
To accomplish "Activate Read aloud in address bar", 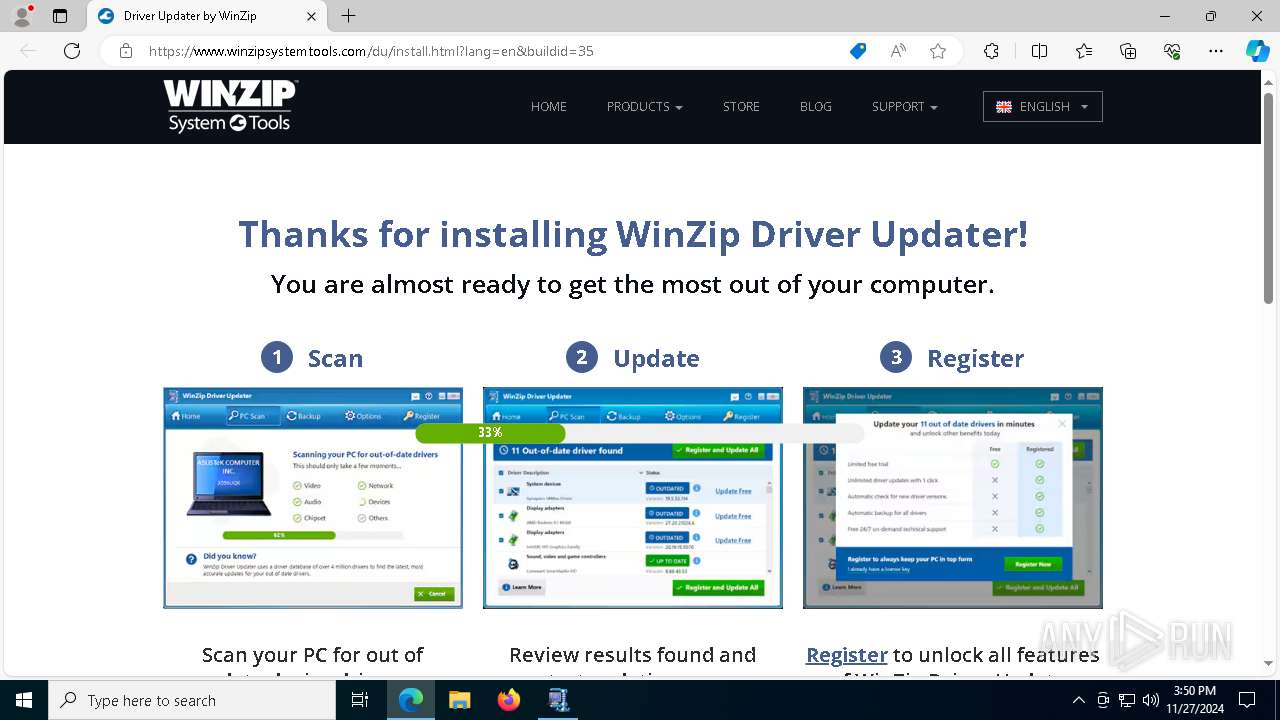I will pos(898,51).
